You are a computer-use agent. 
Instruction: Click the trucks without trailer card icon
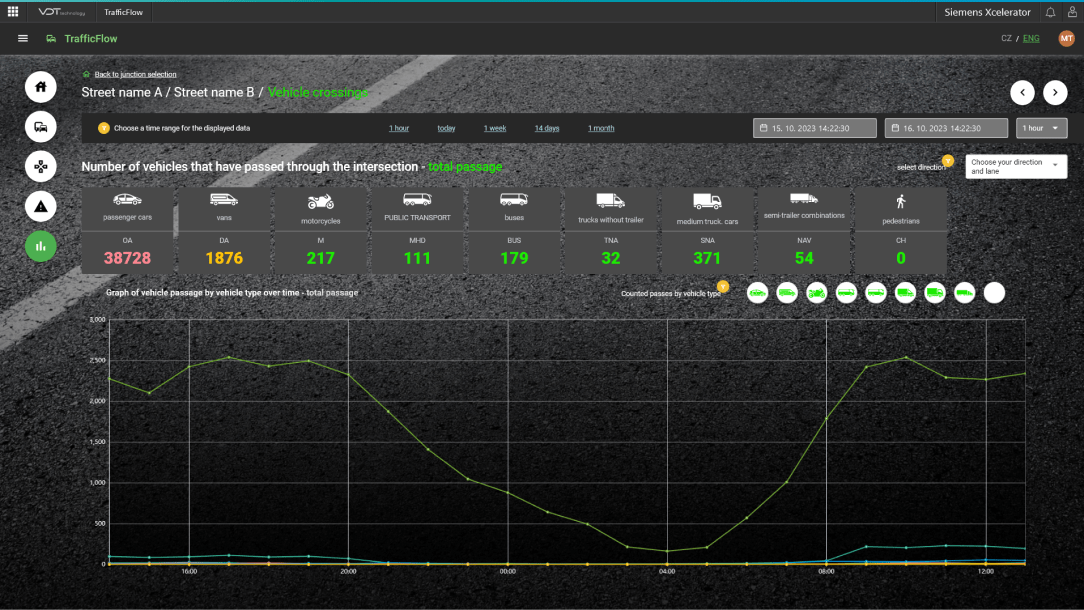pyautogui.click(x=610, y=201)
